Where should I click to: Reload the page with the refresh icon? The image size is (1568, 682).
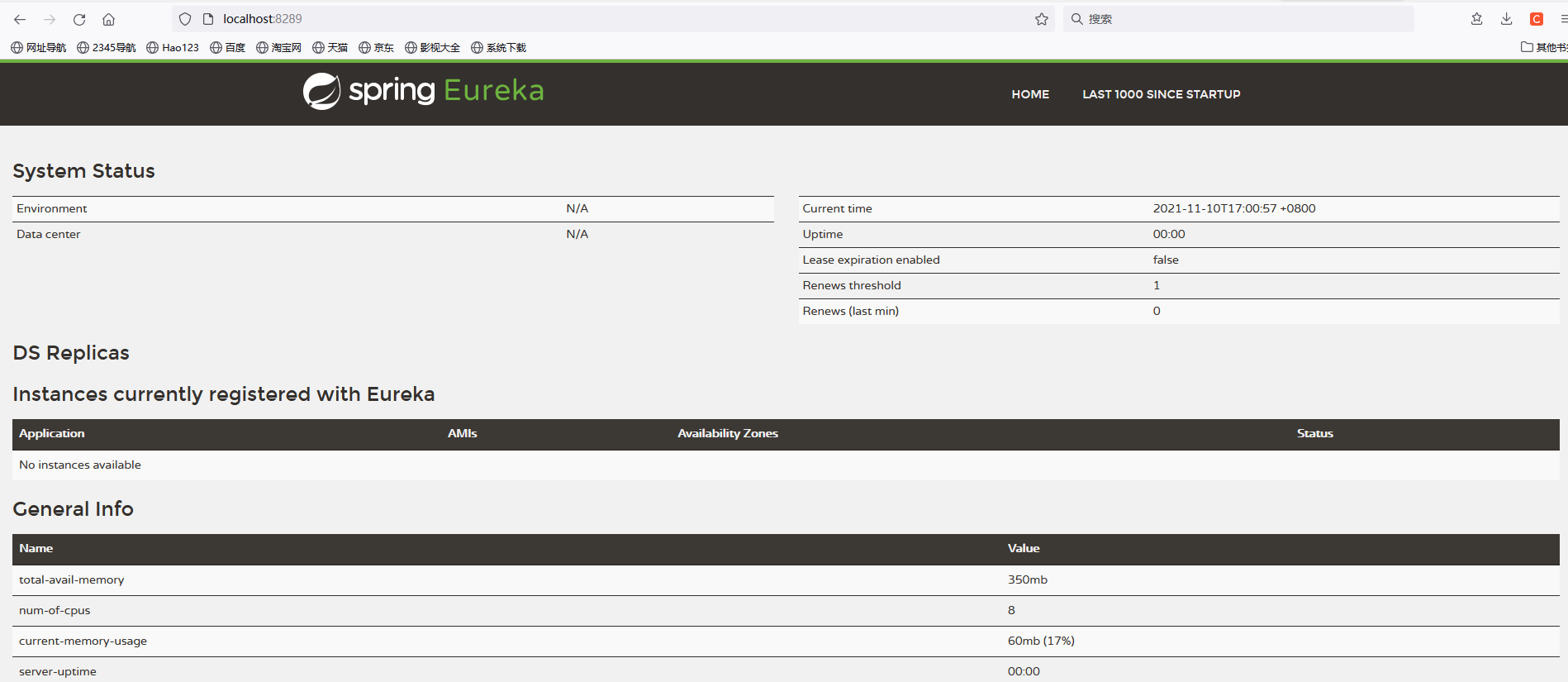79,19
